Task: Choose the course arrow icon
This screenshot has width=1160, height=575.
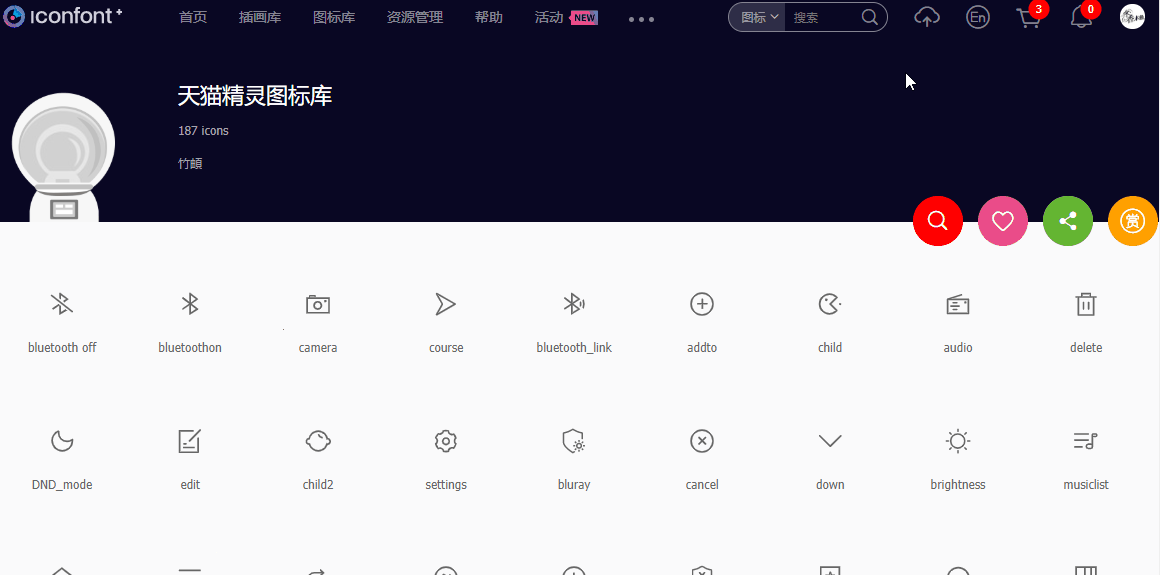Action: pyautogui.click(x=445, y=304)
